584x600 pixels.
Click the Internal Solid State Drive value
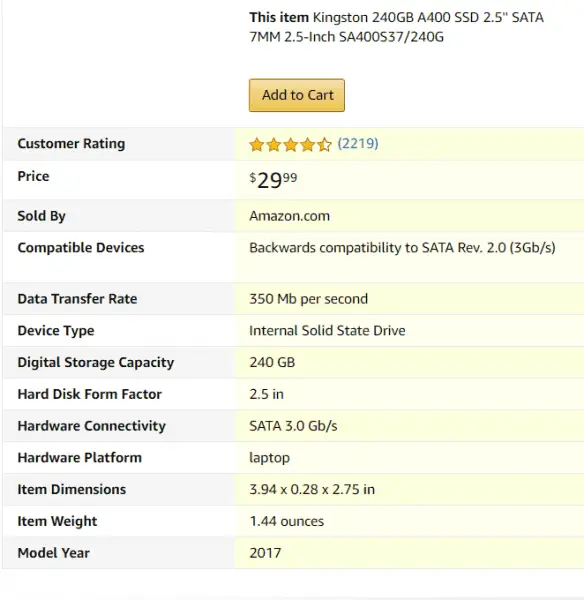pyautogui.click(x=327, y=331)
